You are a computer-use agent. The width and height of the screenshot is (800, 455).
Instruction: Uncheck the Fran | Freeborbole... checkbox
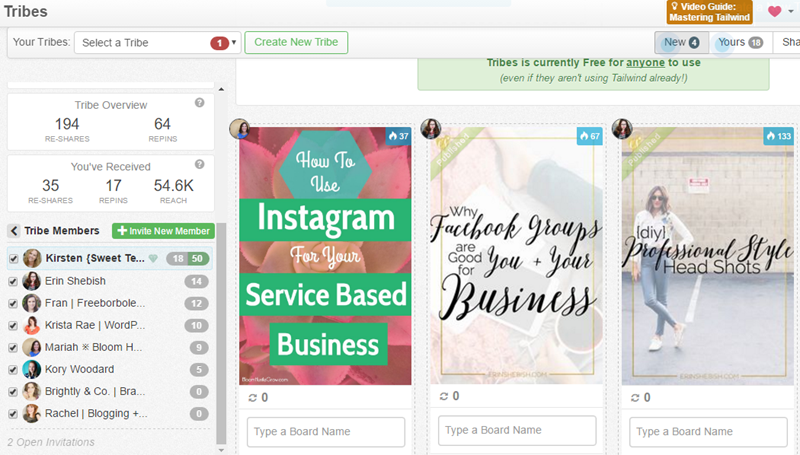pyautogui.click(x=13, y=304)
